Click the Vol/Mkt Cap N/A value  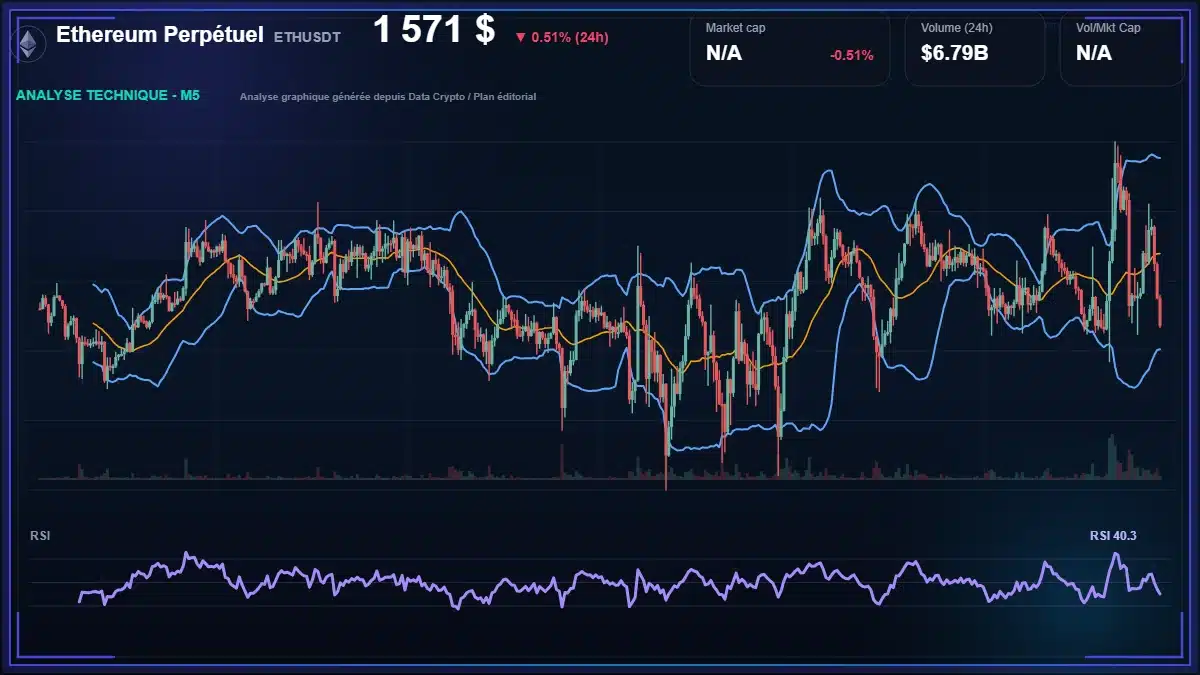1094,54
